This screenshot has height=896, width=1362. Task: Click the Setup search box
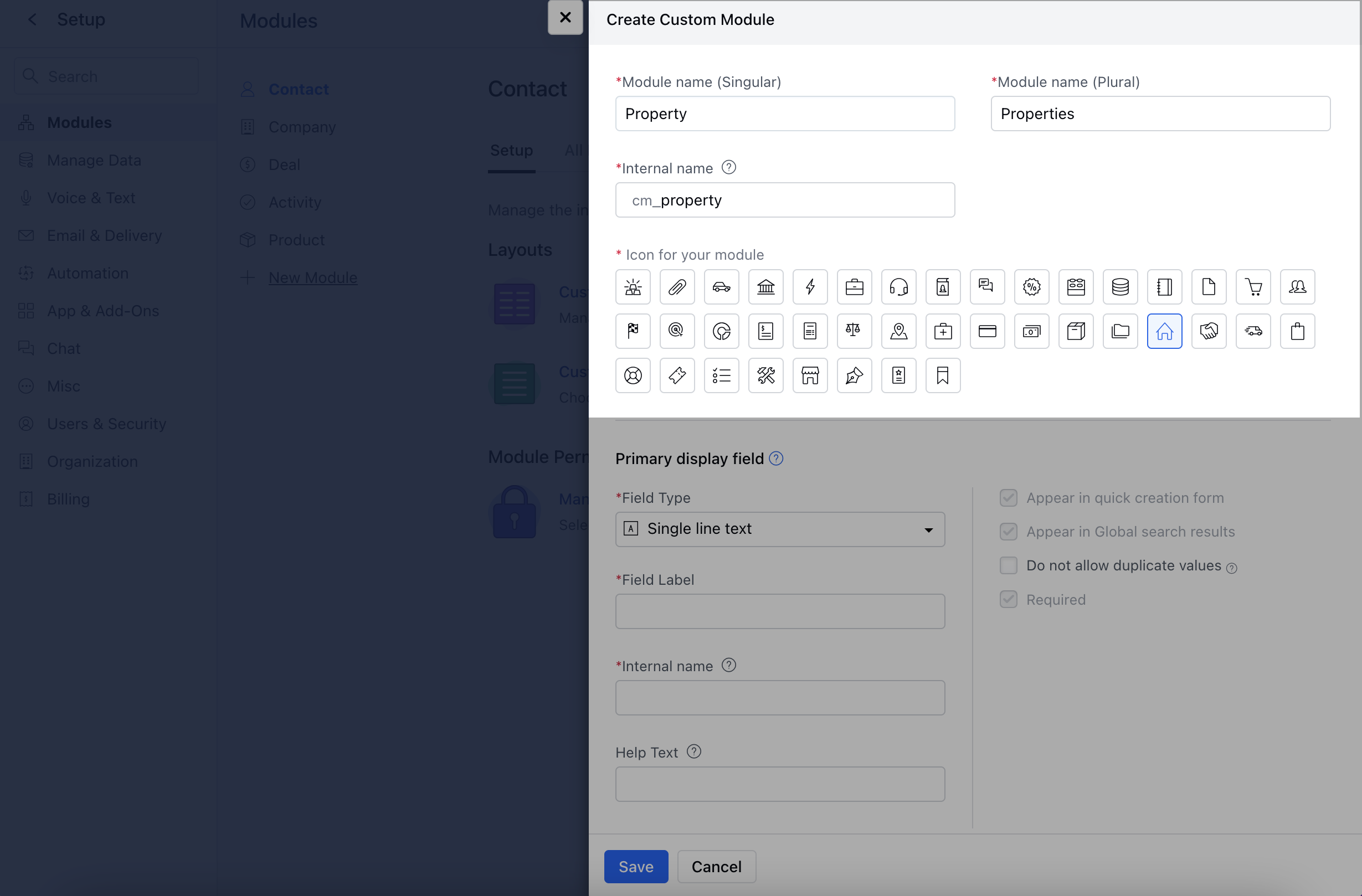(106, 76)
